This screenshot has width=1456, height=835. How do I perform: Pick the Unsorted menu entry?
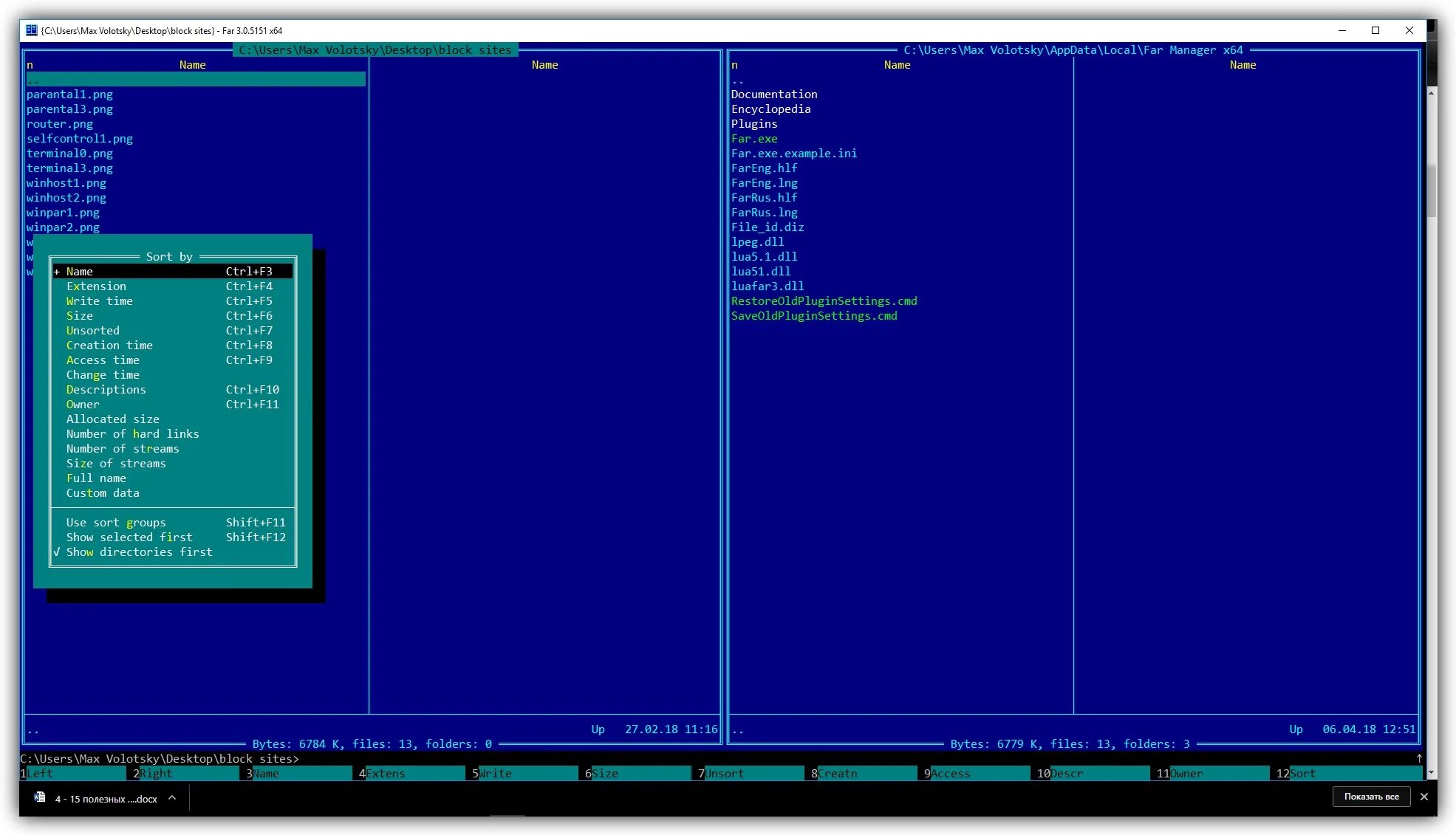[x=92, y=331]
